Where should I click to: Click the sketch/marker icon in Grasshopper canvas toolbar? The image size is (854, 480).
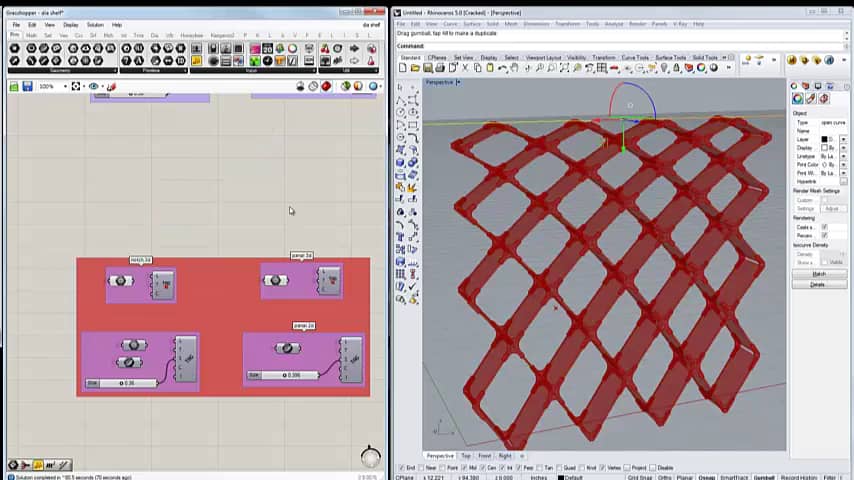tap(111, 87)
